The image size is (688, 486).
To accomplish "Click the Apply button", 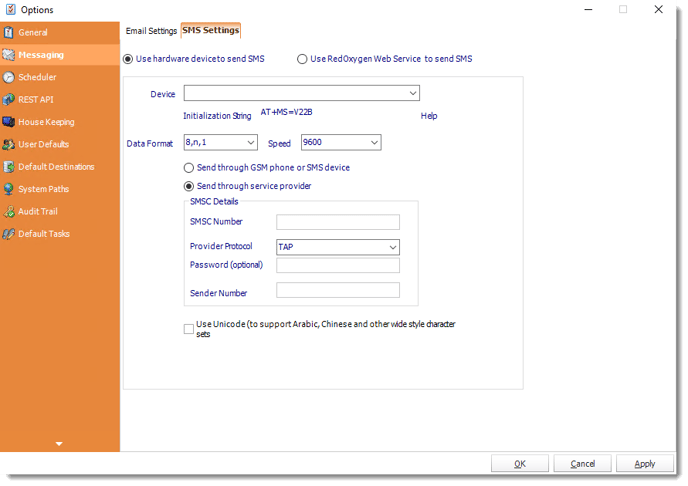I will point(645,464).
